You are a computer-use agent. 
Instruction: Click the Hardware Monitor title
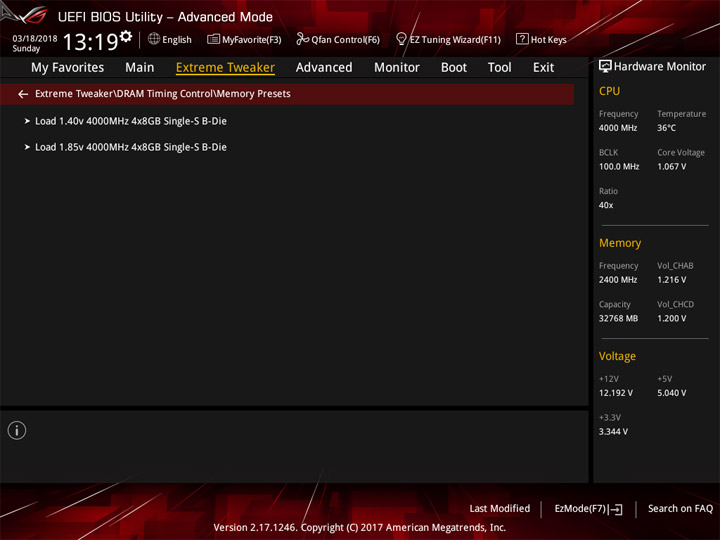(x=660, y=67)
